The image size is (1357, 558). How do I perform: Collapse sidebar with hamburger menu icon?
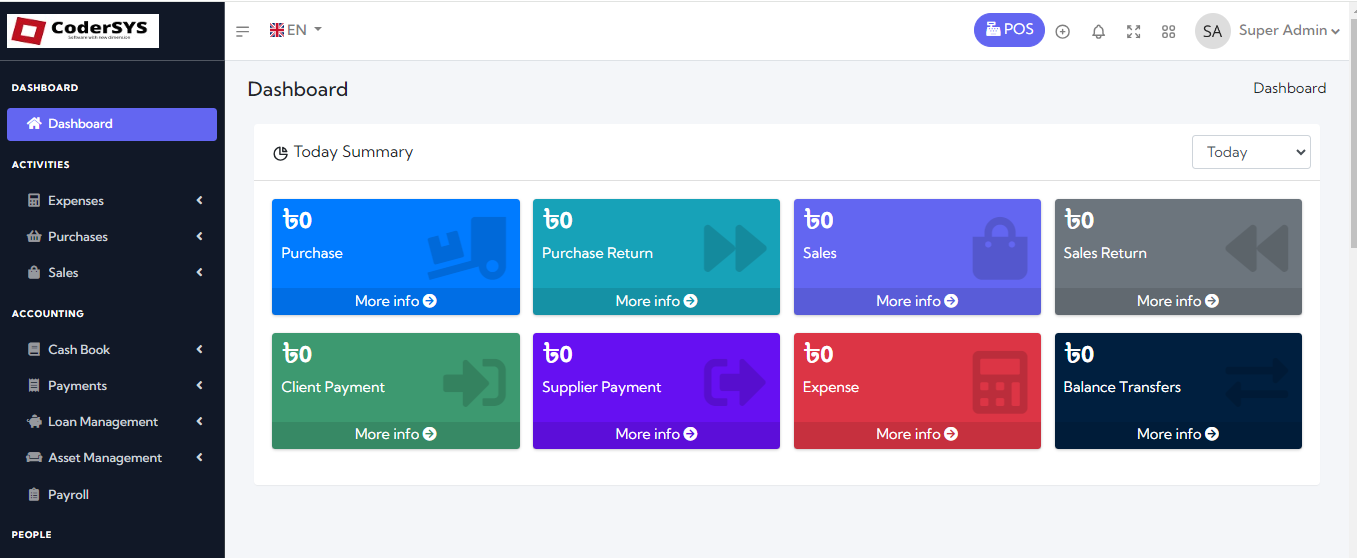[242, 31]
